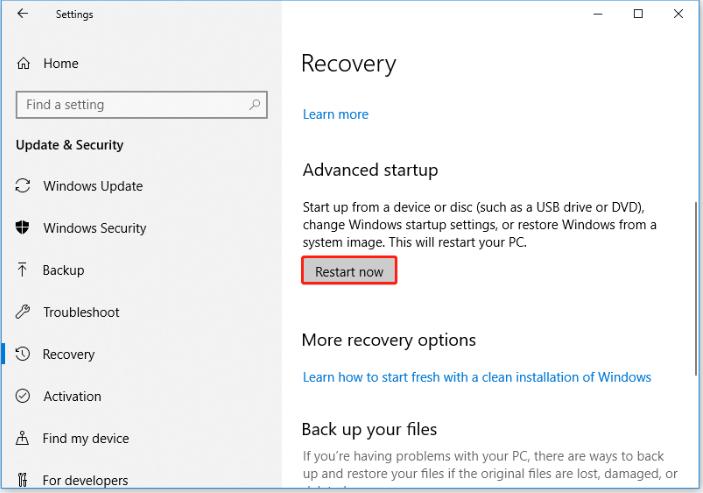703x493 pixels.
Task: Click the Troubleshoot wrench icon
Action: point(22,311)
